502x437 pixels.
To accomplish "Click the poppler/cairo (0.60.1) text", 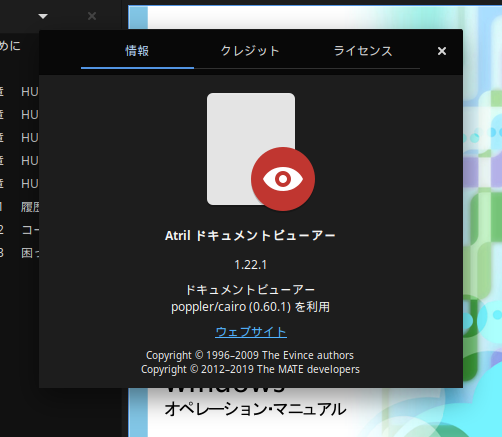I will [x=231, y=307].
